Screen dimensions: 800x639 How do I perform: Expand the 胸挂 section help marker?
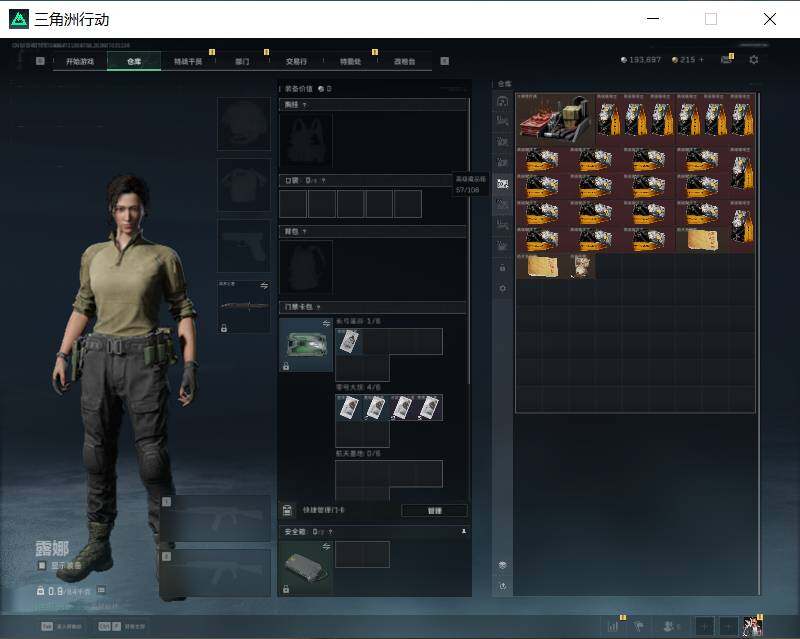pos(305,105)
